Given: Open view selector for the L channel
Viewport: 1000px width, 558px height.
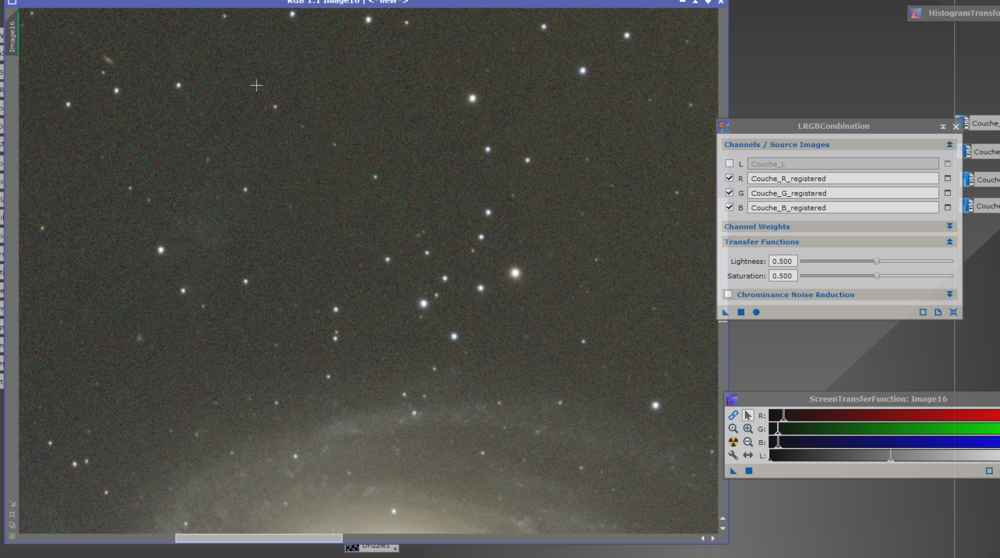Looking at the screenshot, I should [x=948, y=164].
